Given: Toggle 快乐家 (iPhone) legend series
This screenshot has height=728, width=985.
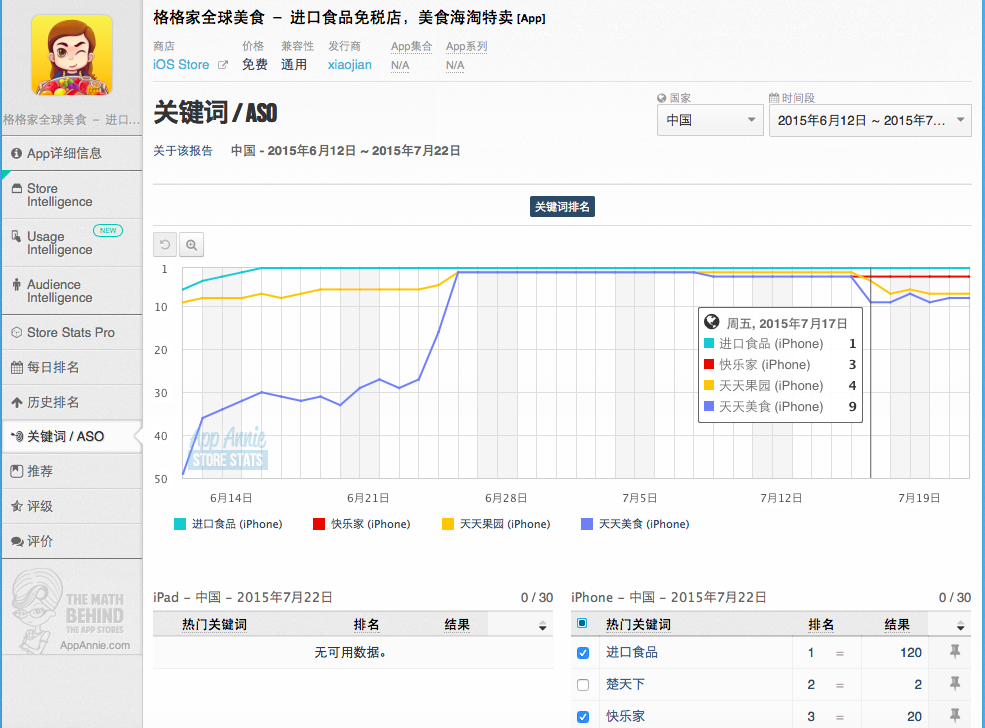Looking at the screenshot, I should point(362,524).
